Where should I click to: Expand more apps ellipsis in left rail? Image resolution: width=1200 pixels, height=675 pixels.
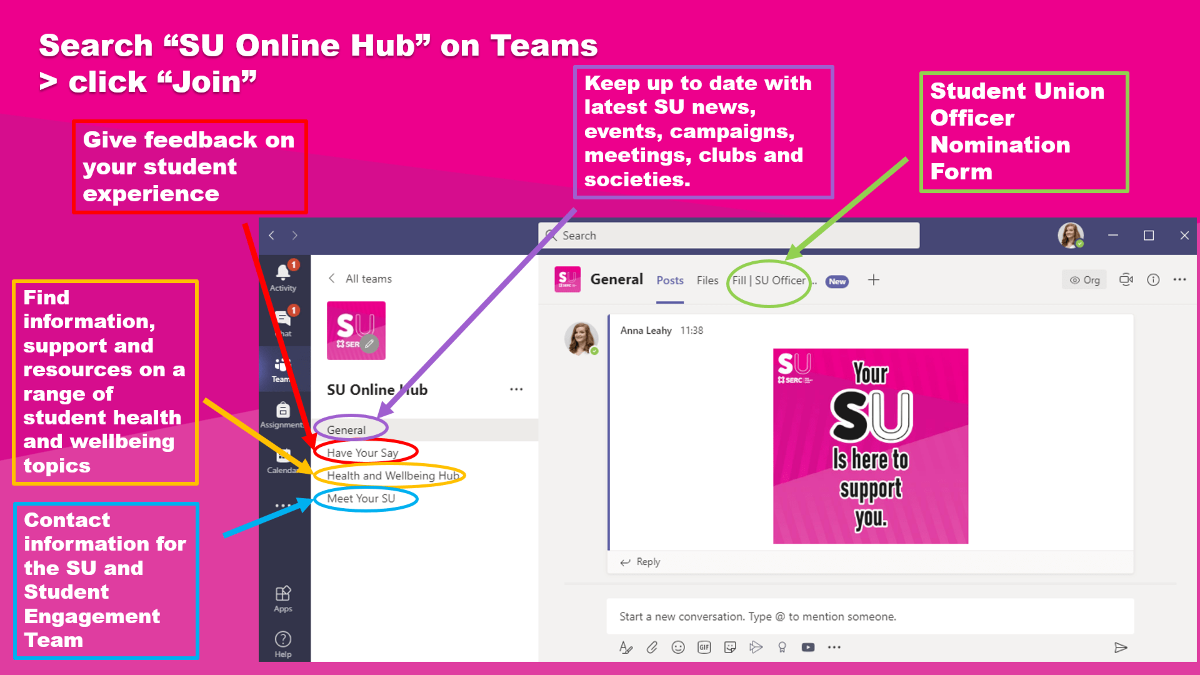pos(283,505)
